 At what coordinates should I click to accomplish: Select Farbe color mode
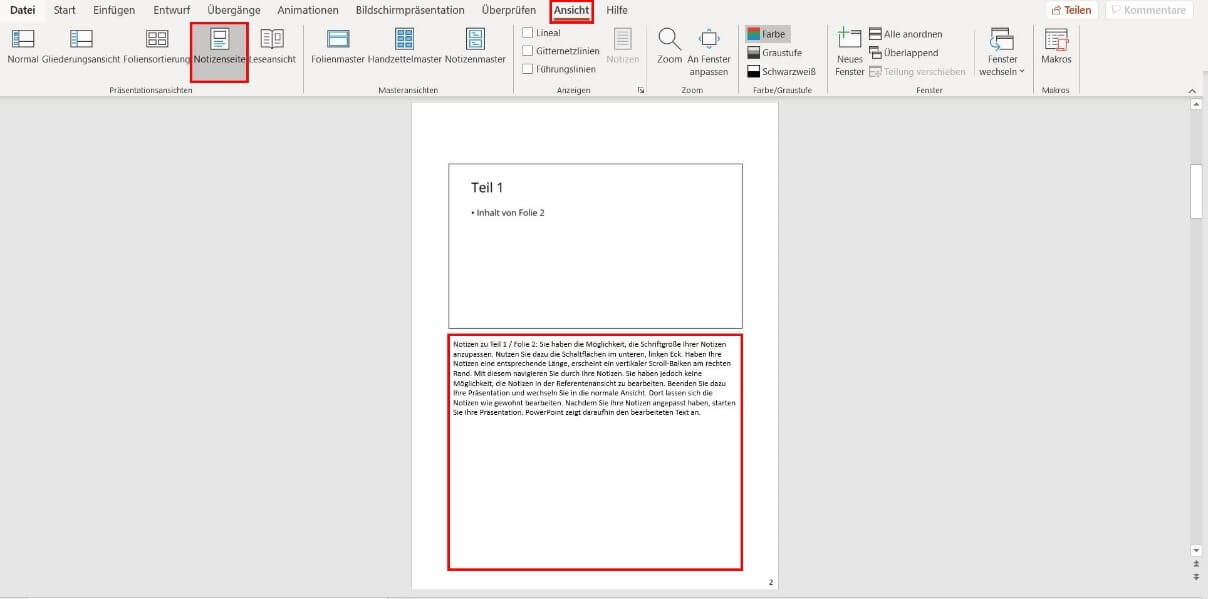pos(768,34)
